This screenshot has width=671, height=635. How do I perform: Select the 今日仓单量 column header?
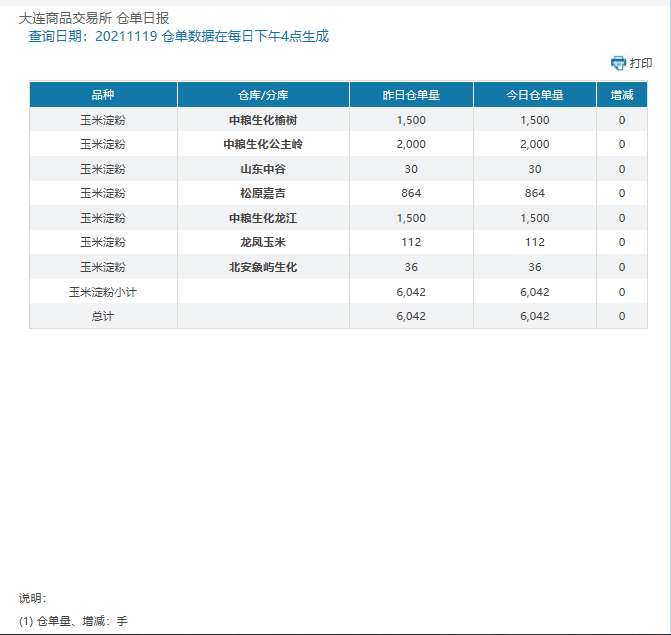(535, 95)
